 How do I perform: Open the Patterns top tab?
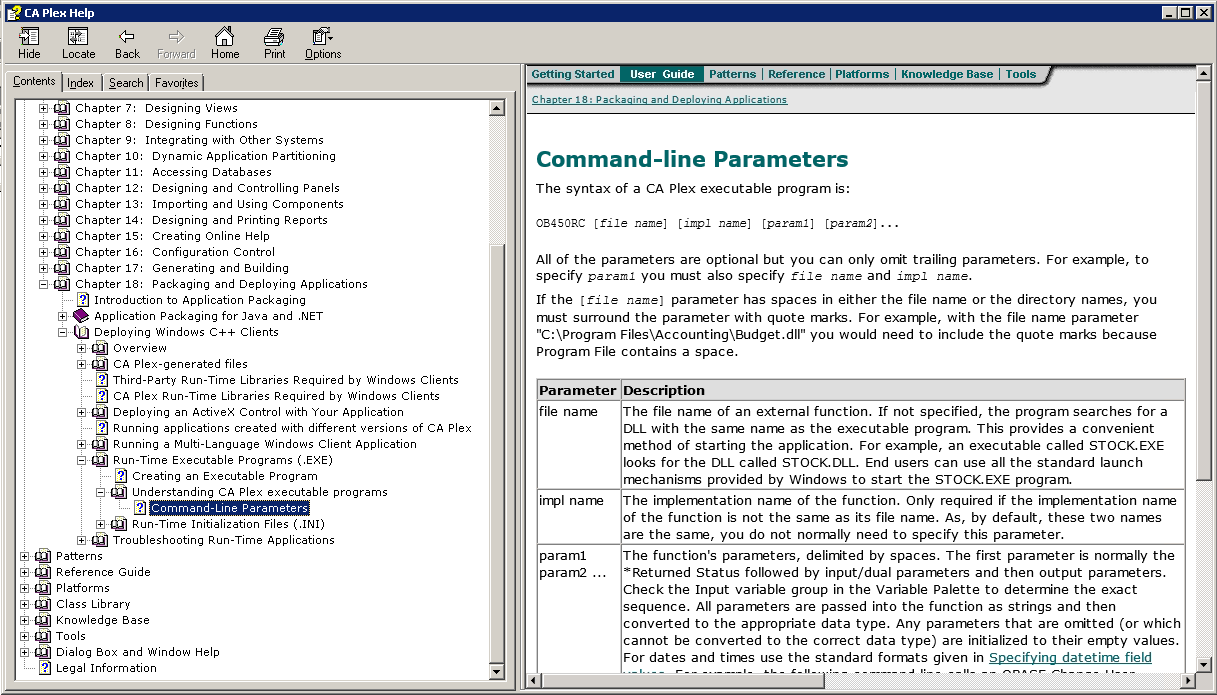pos(733,74)
